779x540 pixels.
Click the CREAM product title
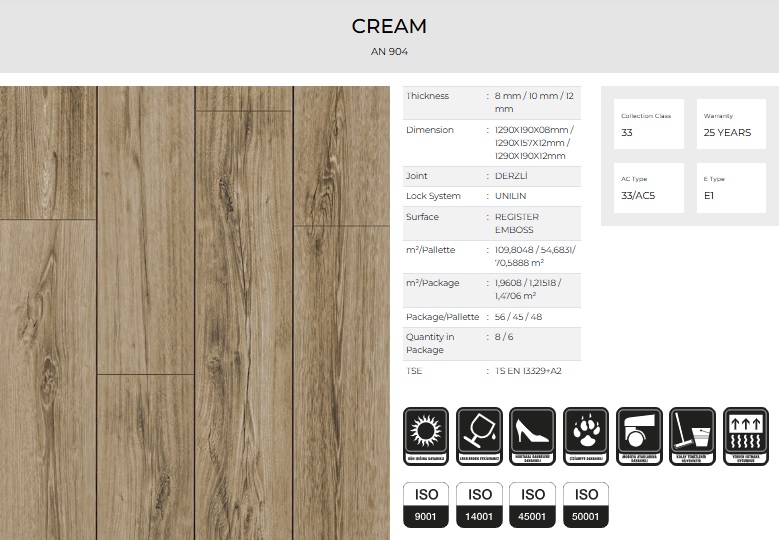click(x=389, y=26)
